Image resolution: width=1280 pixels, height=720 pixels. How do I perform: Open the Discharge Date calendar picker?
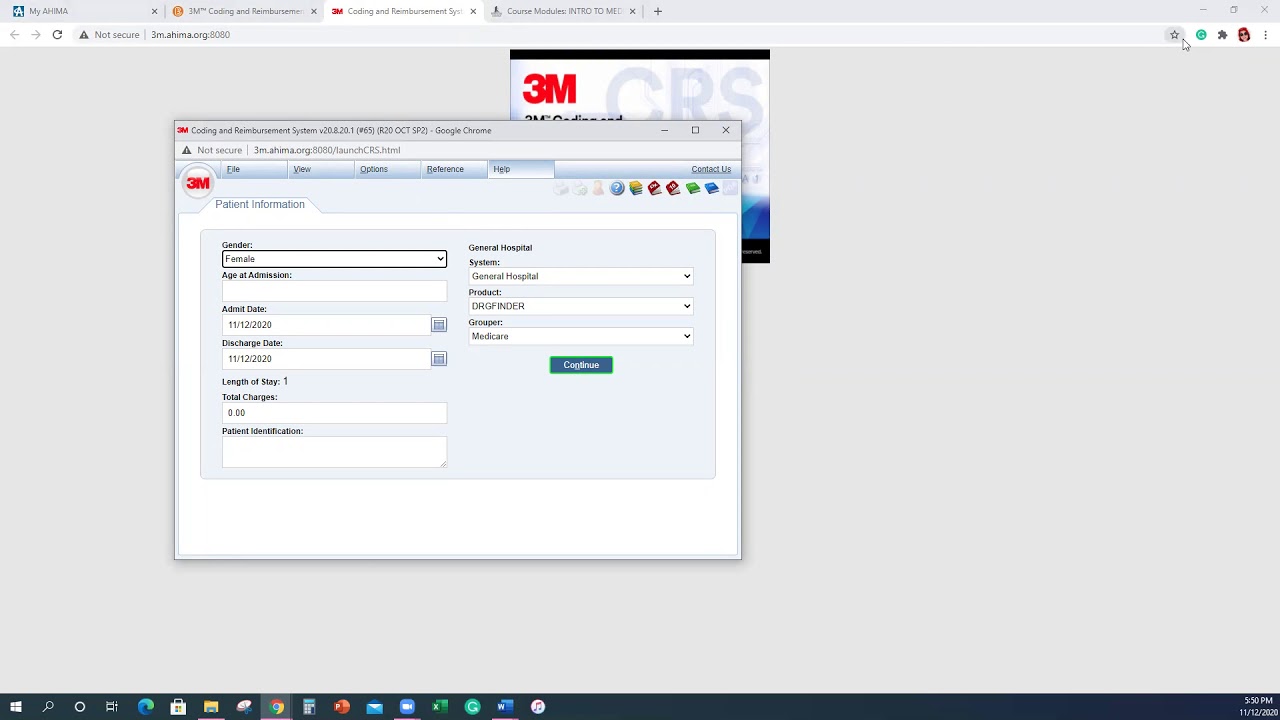tap(438, 359)
